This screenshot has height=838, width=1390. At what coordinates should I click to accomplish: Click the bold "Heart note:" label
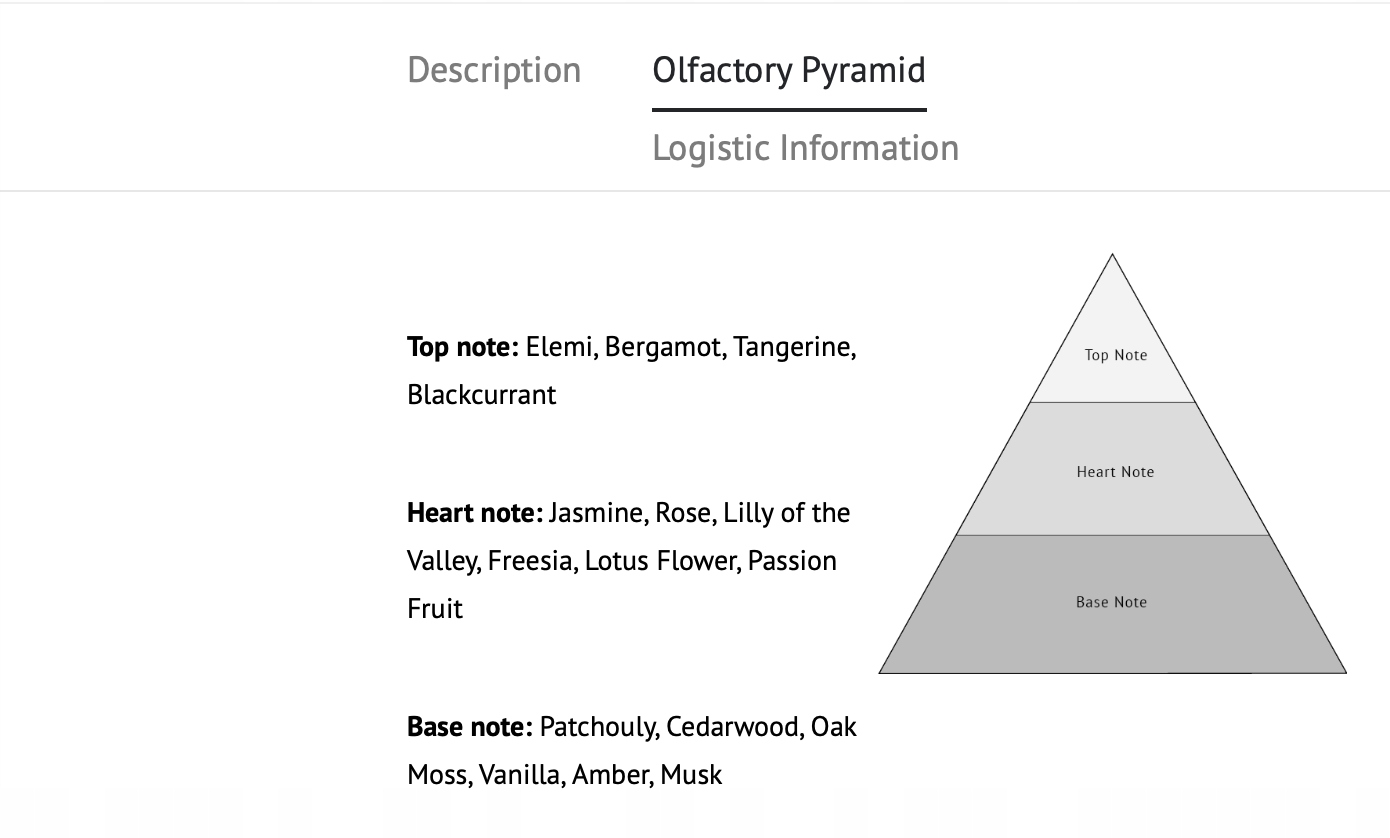tap(474, 513)
